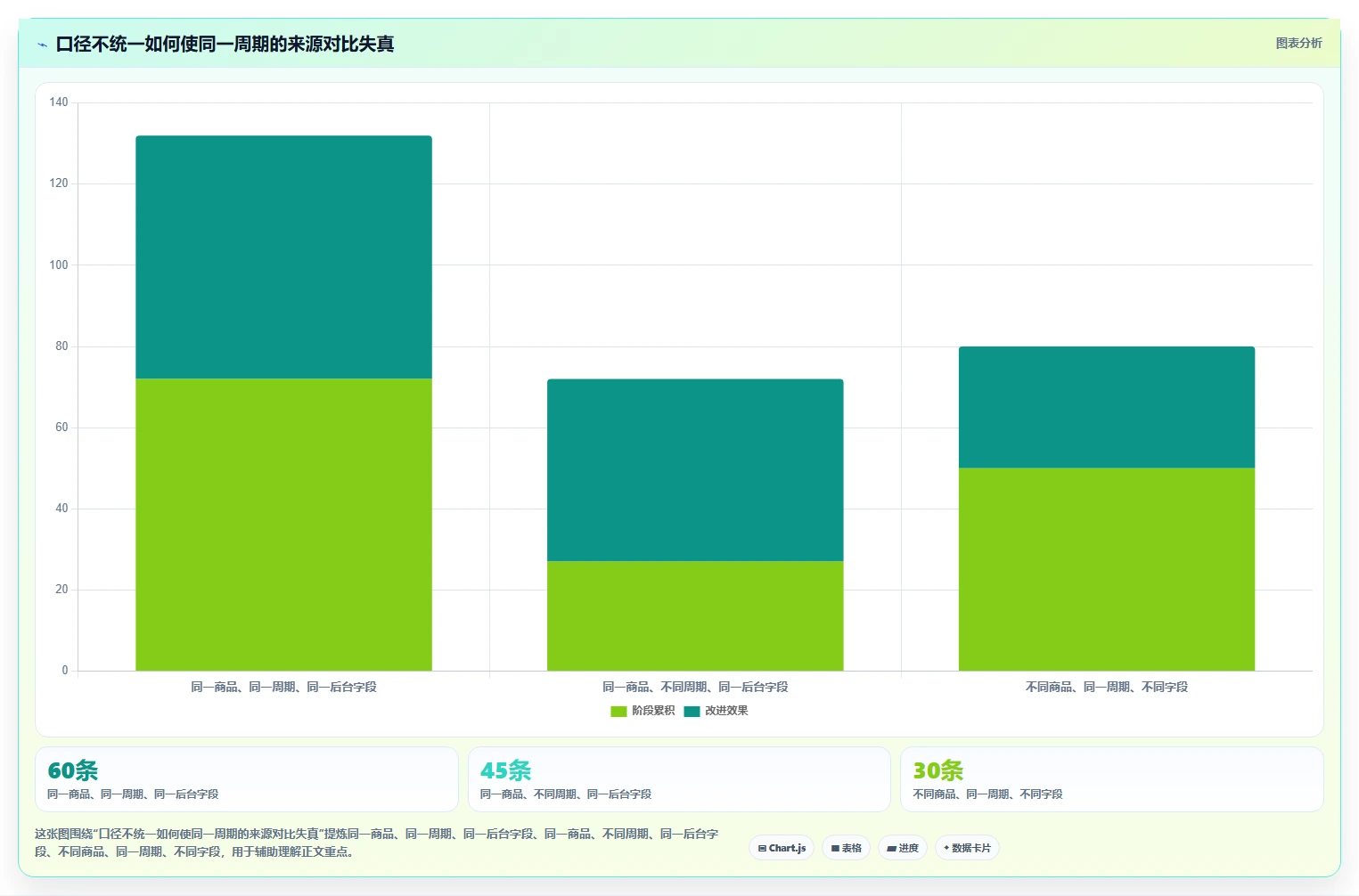Viewport: 1359px width, 896px height.
Task: Click the teal bar segment for 同一商品、不同周期、同一后台字段
Action: (x=695, y=470)
